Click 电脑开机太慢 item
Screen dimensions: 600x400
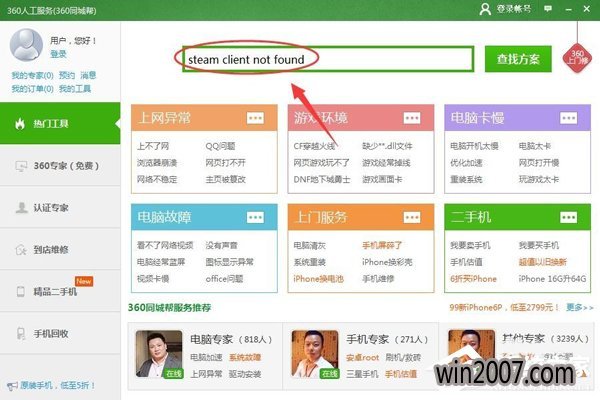[474, 146]
